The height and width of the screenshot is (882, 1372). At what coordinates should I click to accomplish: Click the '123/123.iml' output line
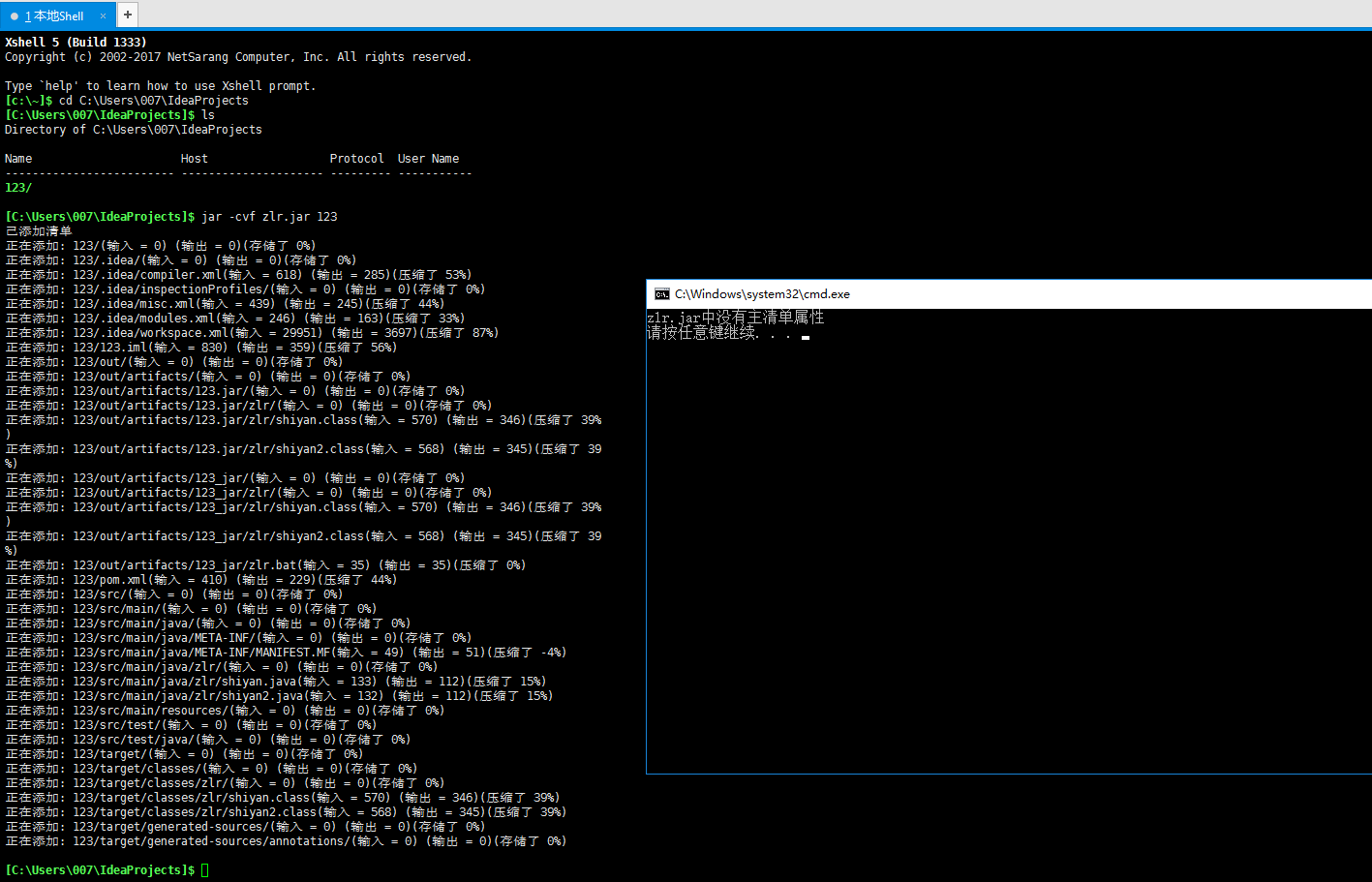(x=200, y=348)
